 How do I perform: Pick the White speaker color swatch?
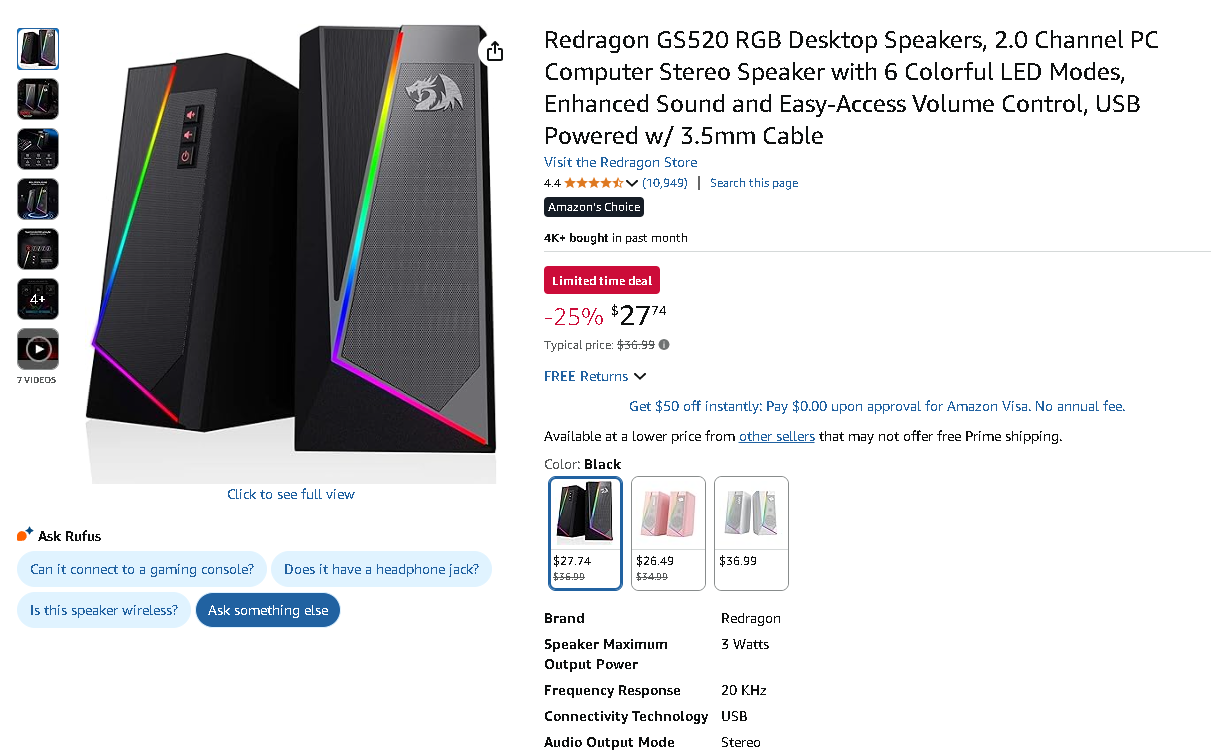tap(751, 533)
